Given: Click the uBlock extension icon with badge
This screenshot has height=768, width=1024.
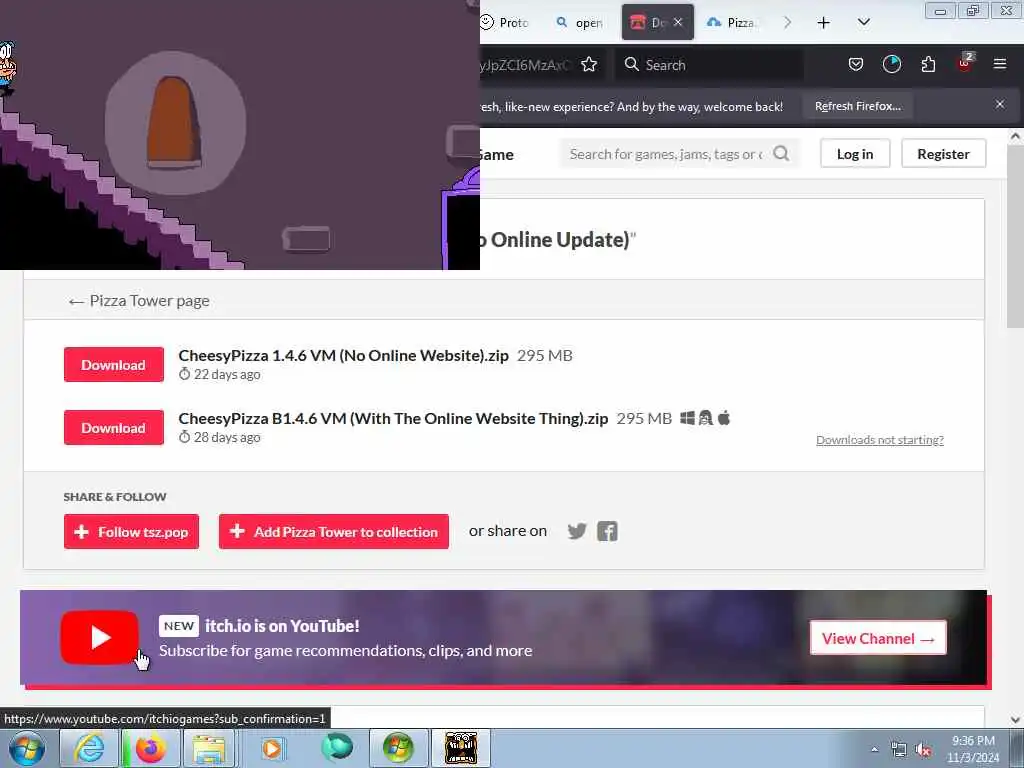Looking at the screenshot, I should pos(965,63).
